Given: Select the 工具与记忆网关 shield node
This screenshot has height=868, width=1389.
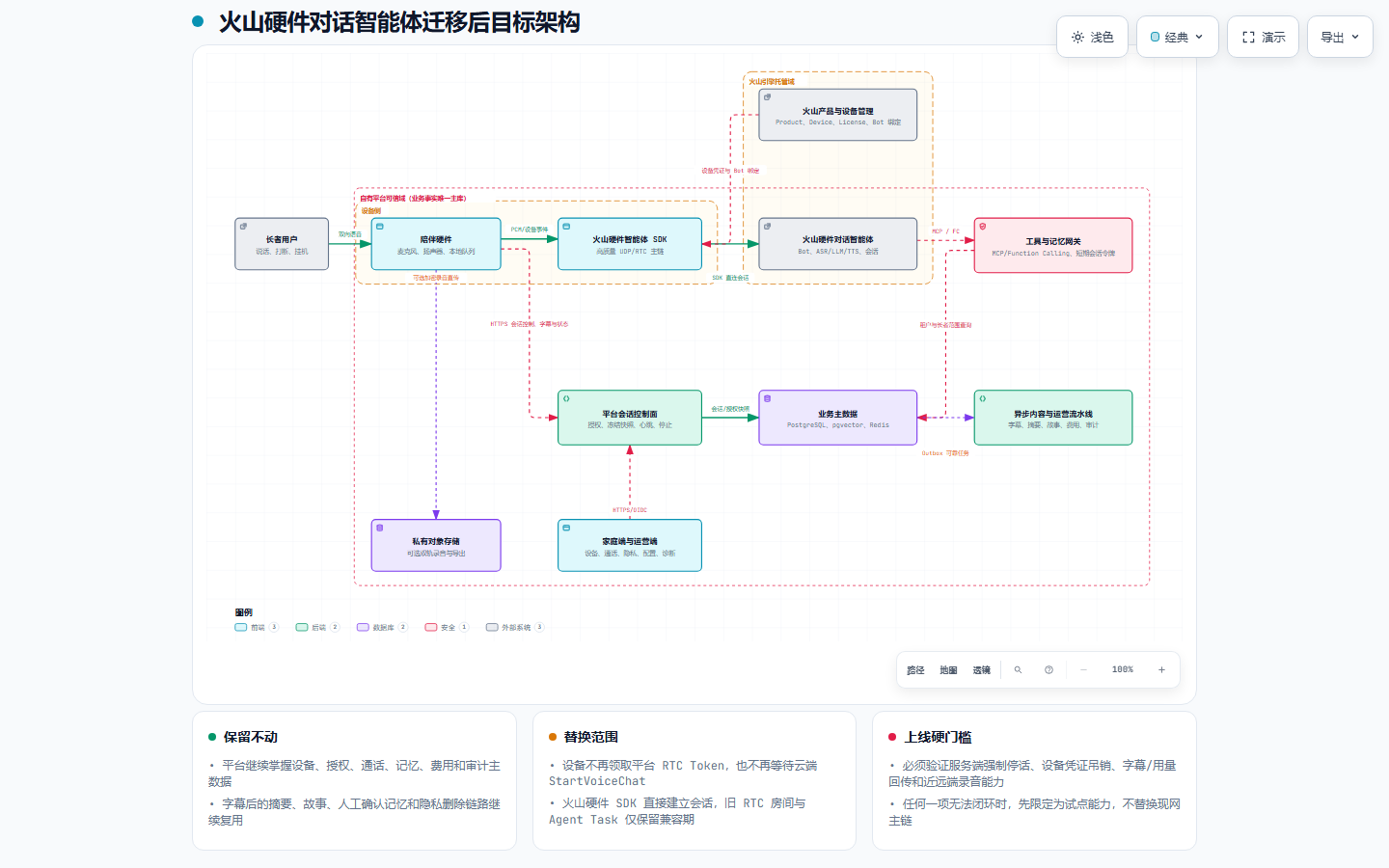Looking at the screenshot, I should pyautogui.click(x=1053, y=245).
